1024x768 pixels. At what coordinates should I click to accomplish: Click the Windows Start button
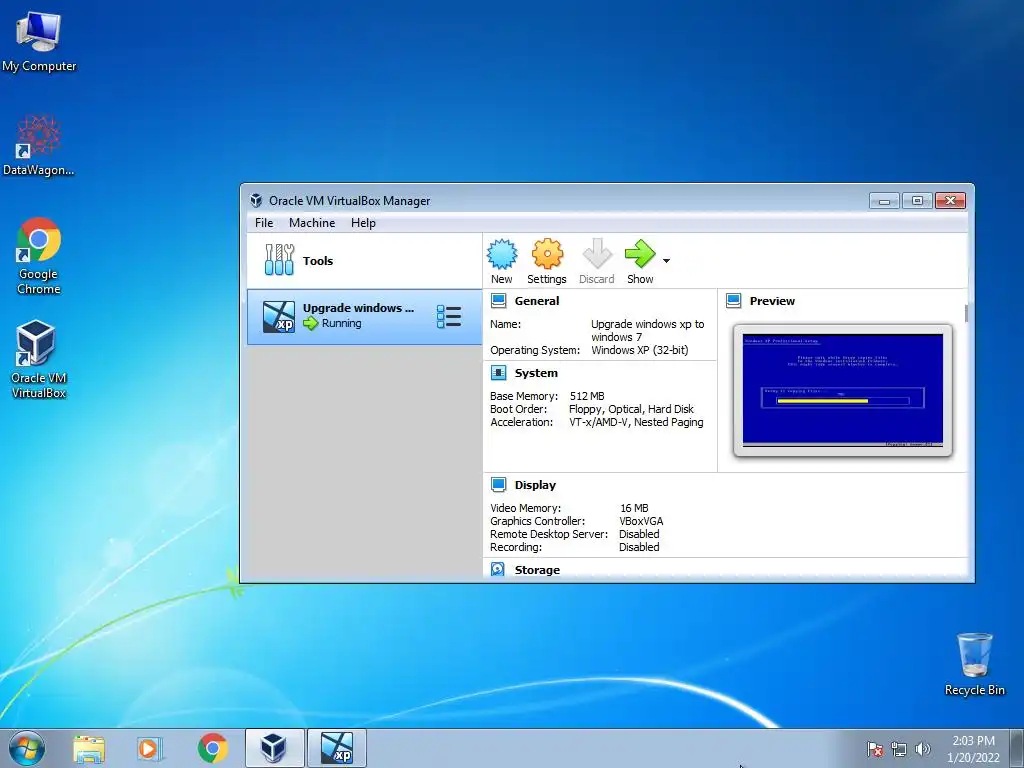[27, 748]
